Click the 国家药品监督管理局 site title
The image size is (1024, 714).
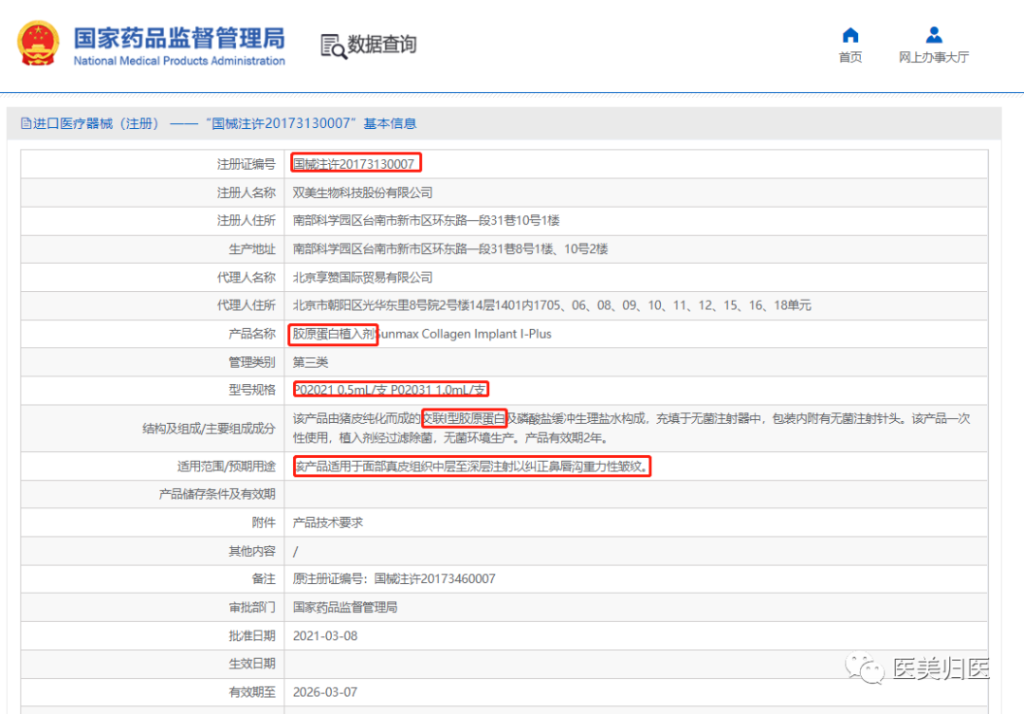pyautogui.click(x=179, y=38)
